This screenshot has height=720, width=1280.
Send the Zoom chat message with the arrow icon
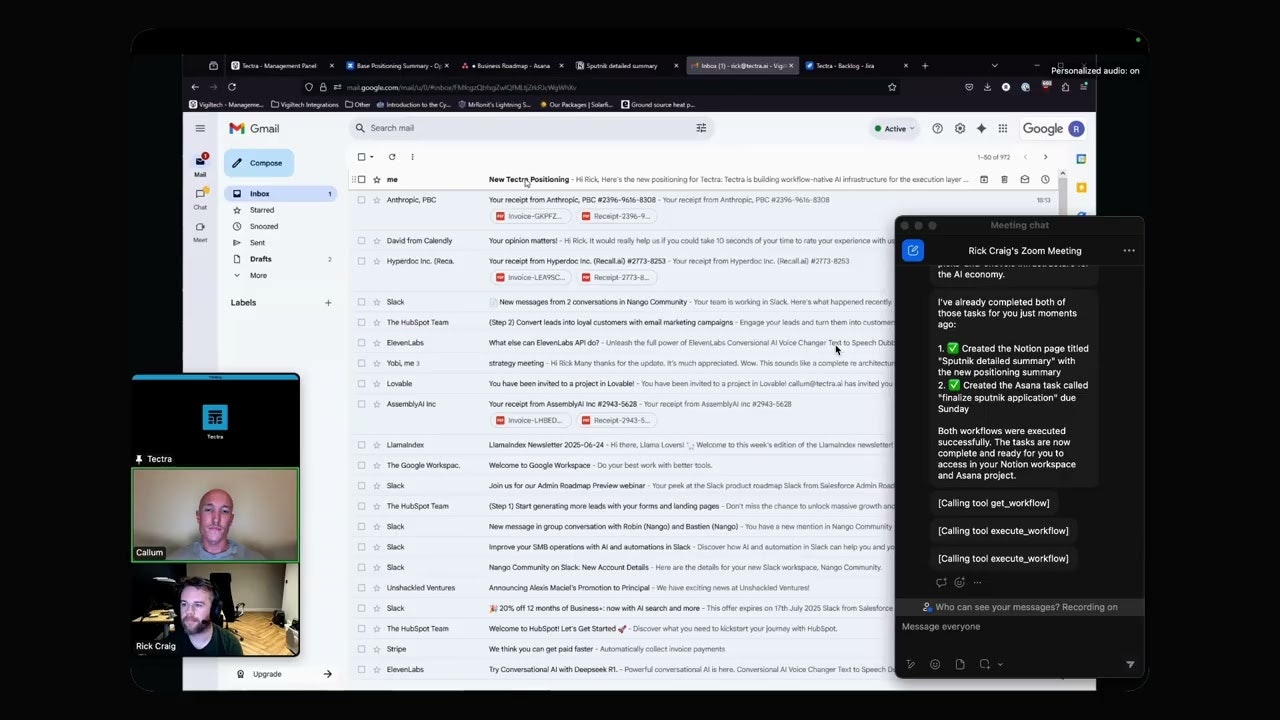[x=1130, y=664]
